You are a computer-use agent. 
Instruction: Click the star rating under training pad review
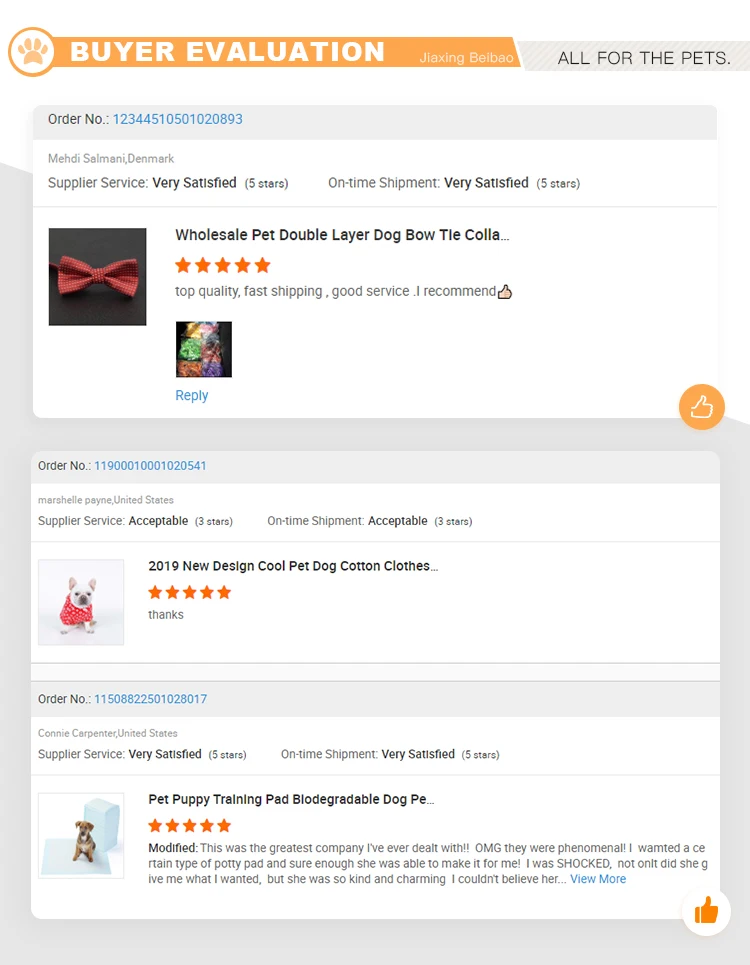coord(190,825)
